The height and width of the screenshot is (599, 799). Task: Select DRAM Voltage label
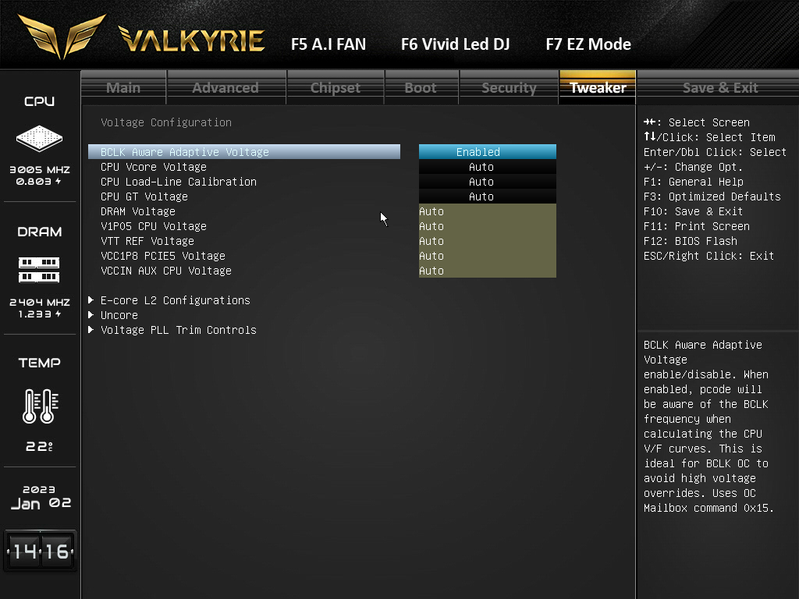(x=138, y=211)
